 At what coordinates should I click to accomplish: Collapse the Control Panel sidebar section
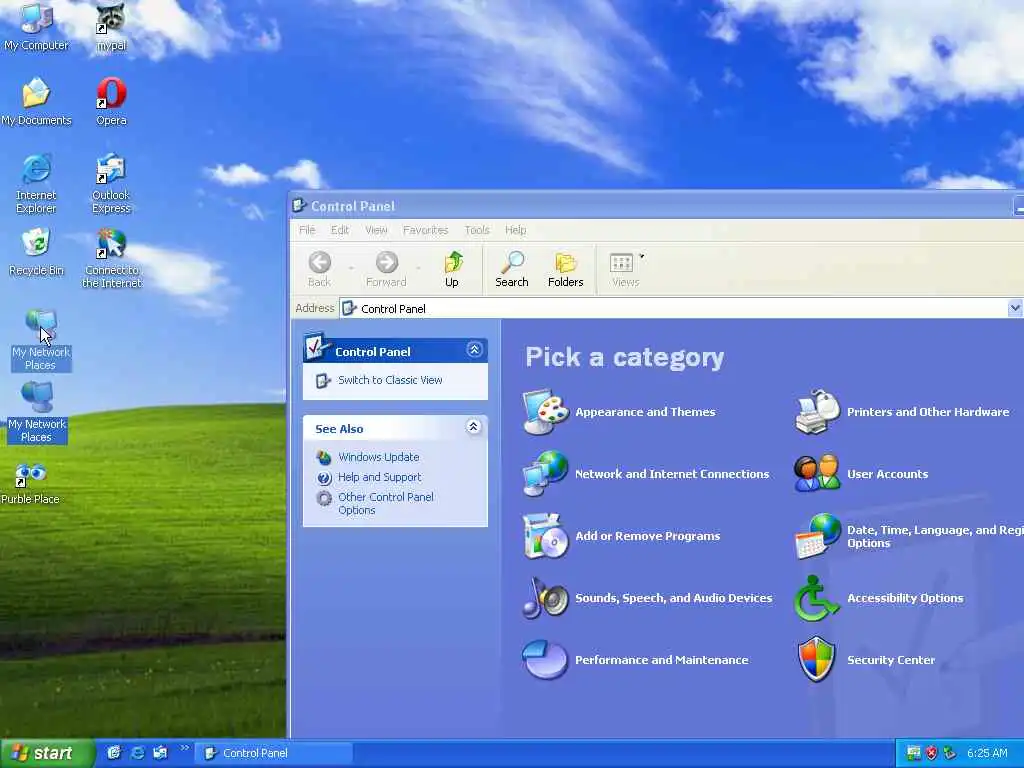(475, 350)
